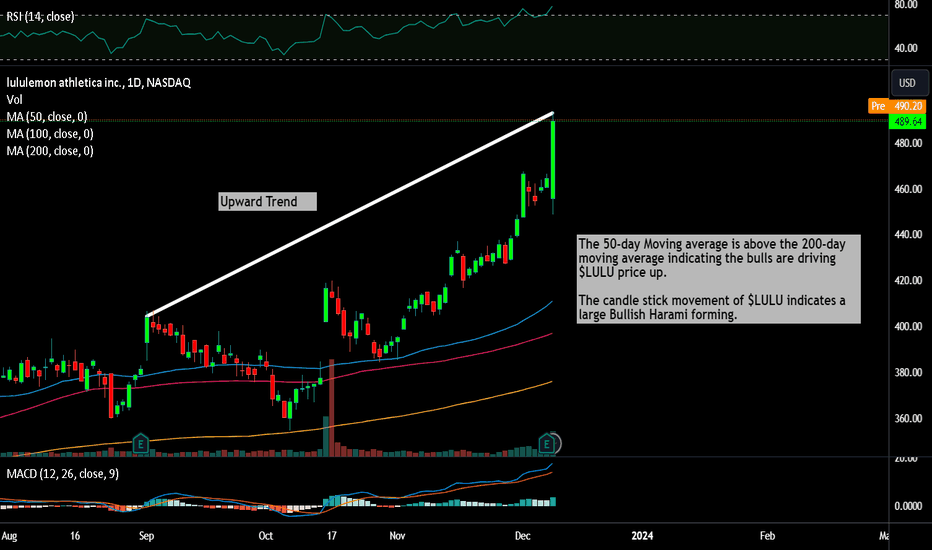Click the Sep label on time axis
932x550 pixels.
[146, 536]
